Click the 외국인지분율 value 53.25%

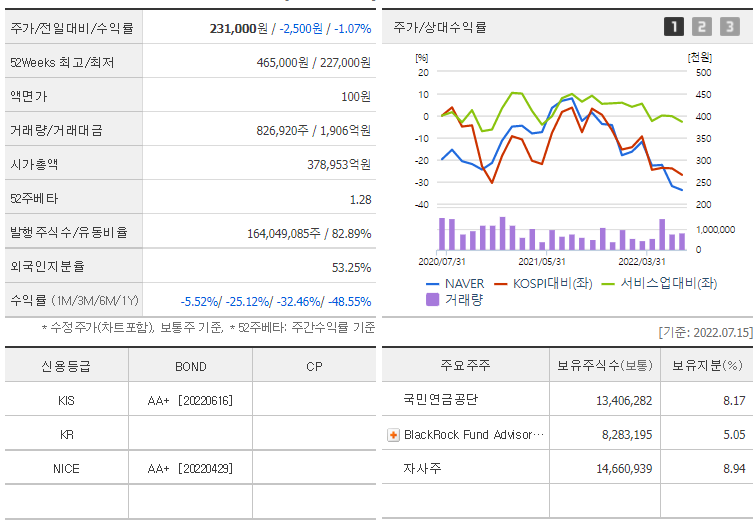click(351, 268)
